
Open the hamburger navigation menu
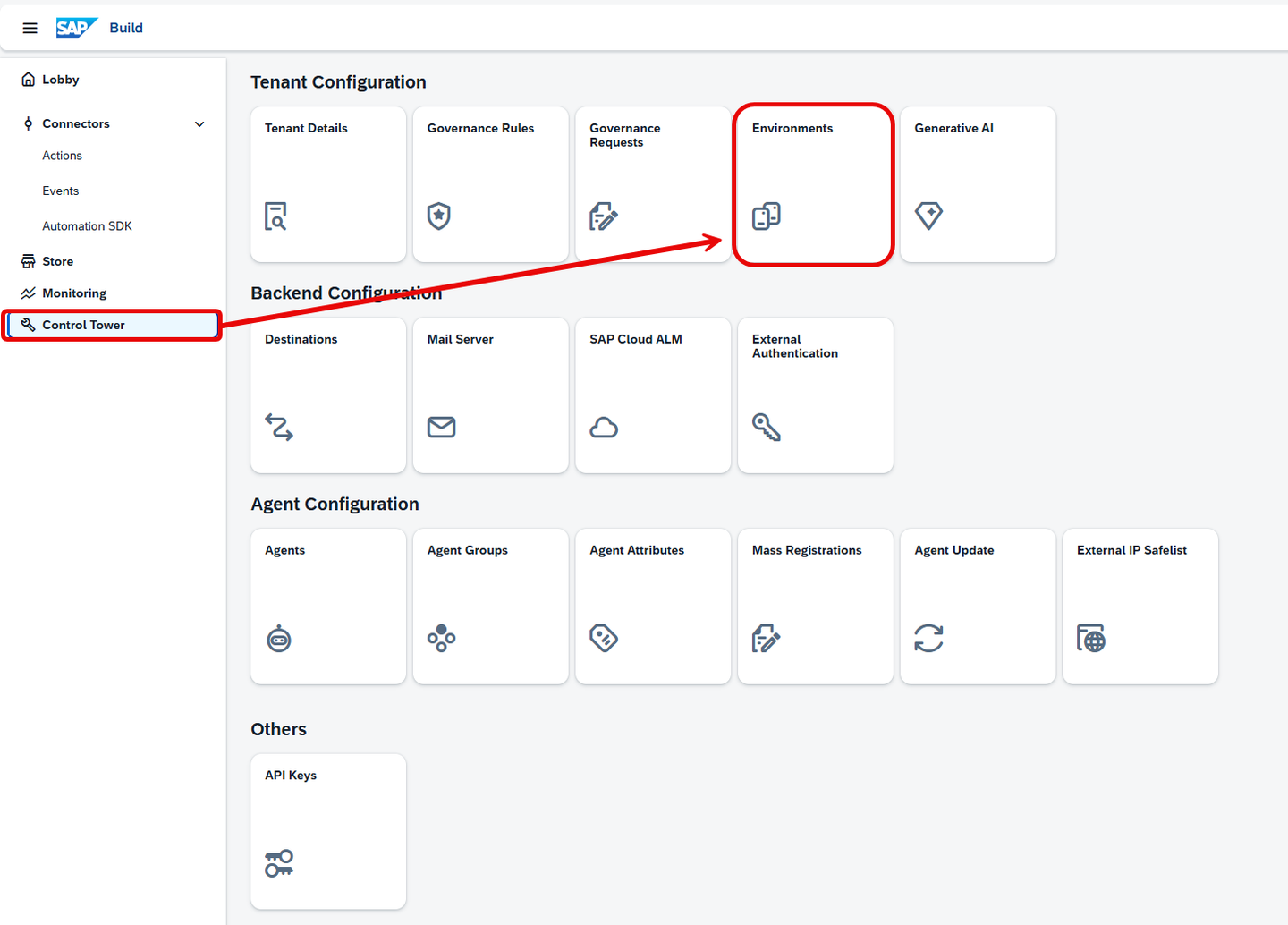30,28
